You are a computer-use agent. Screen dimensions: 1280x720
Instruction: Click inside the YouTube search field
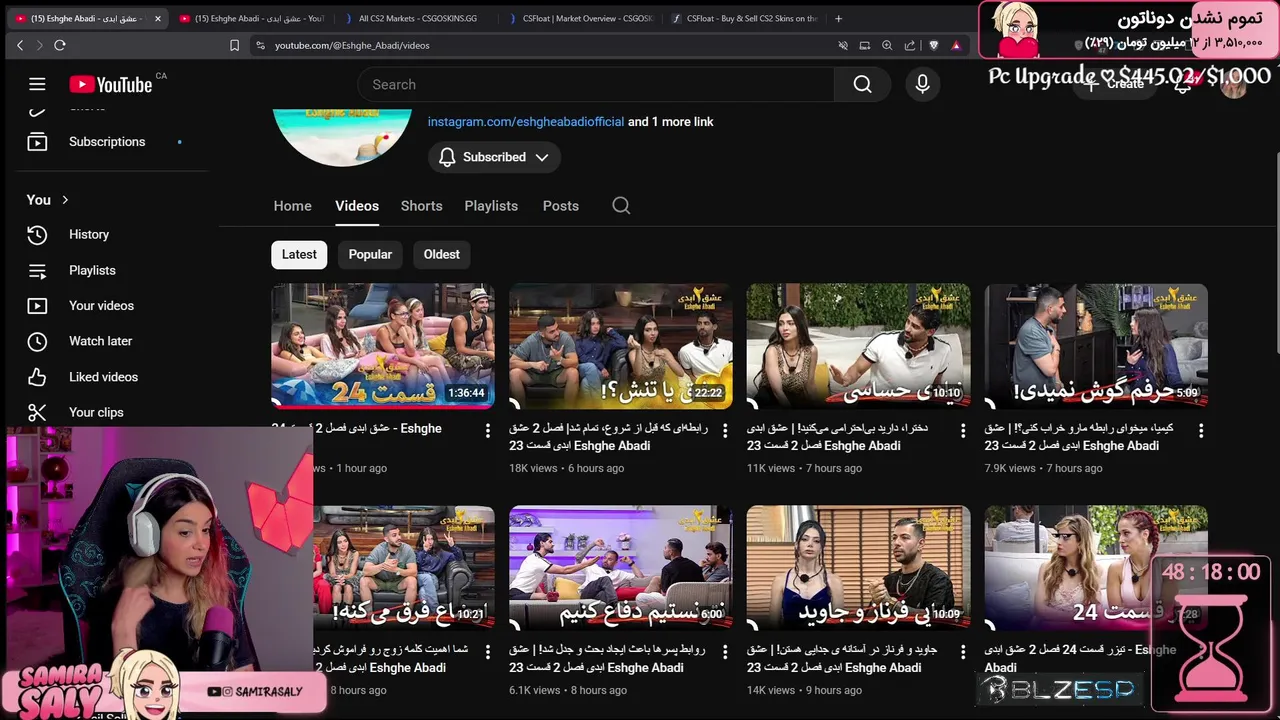point(596,85)
